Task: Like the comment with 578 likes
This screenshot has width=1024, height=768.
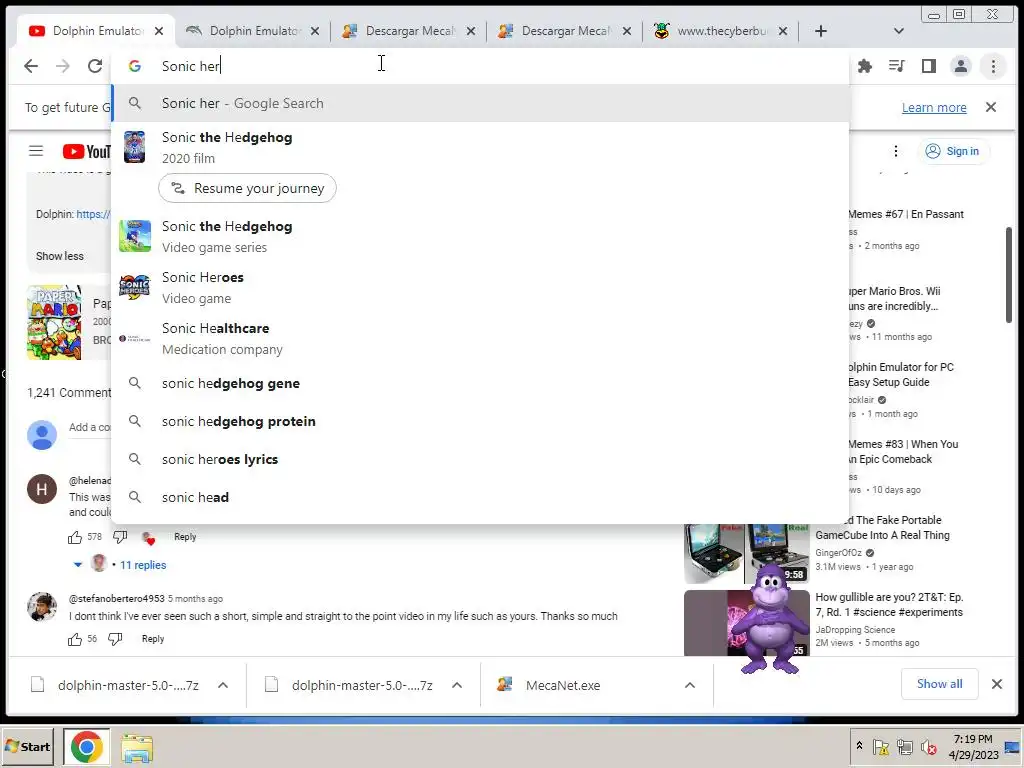Action: click(x=75, y=537)
